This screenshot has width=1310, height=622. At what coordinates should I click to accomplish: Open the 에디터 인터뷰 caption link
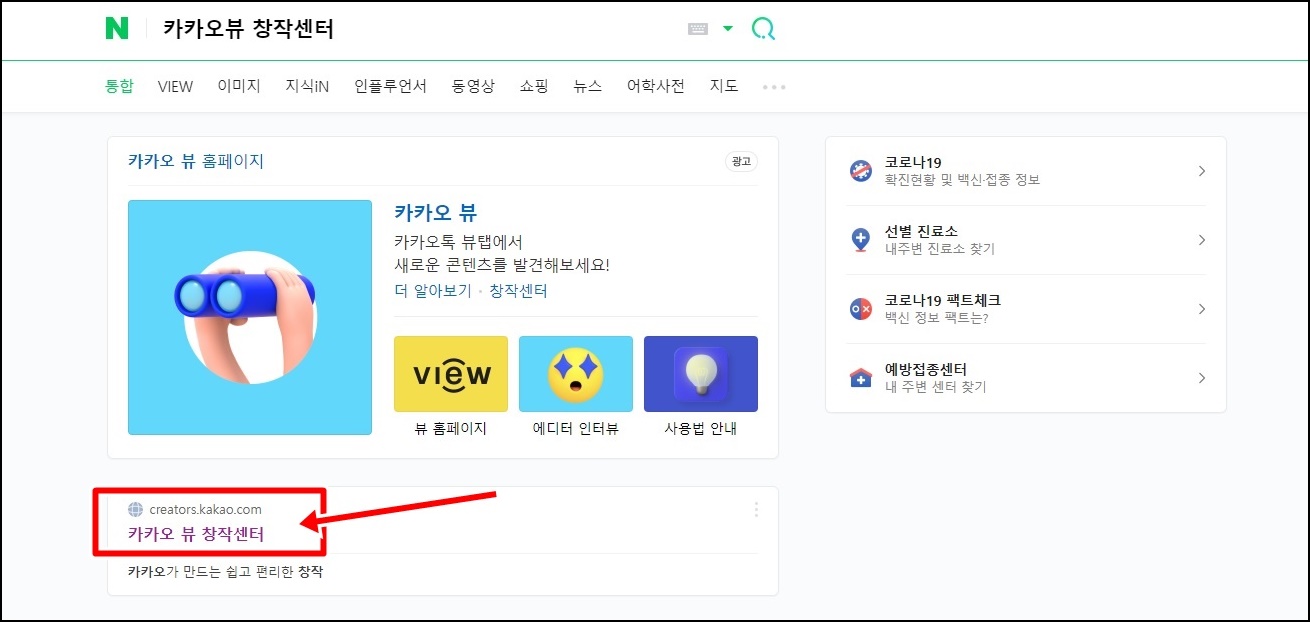pos(576,428)
